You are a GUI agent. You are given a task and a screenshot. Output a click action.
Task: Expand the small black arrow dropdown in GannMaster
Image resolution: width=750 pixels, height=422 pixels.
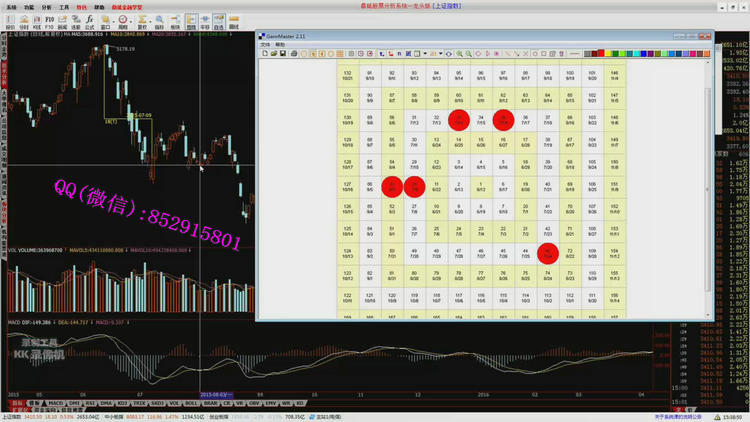(425, 54)
